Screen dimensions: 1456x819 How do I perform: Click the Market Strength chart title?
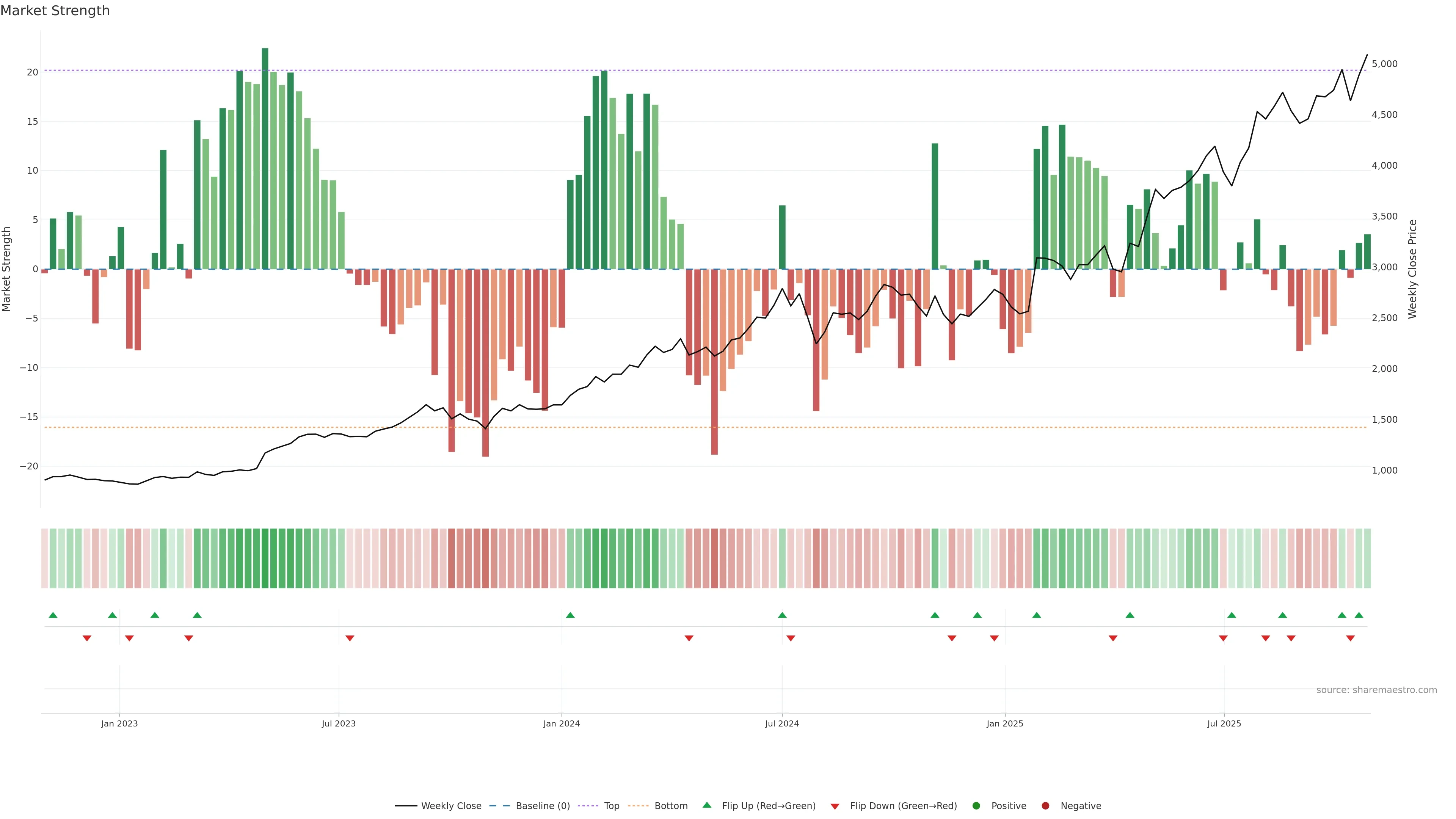55,11
